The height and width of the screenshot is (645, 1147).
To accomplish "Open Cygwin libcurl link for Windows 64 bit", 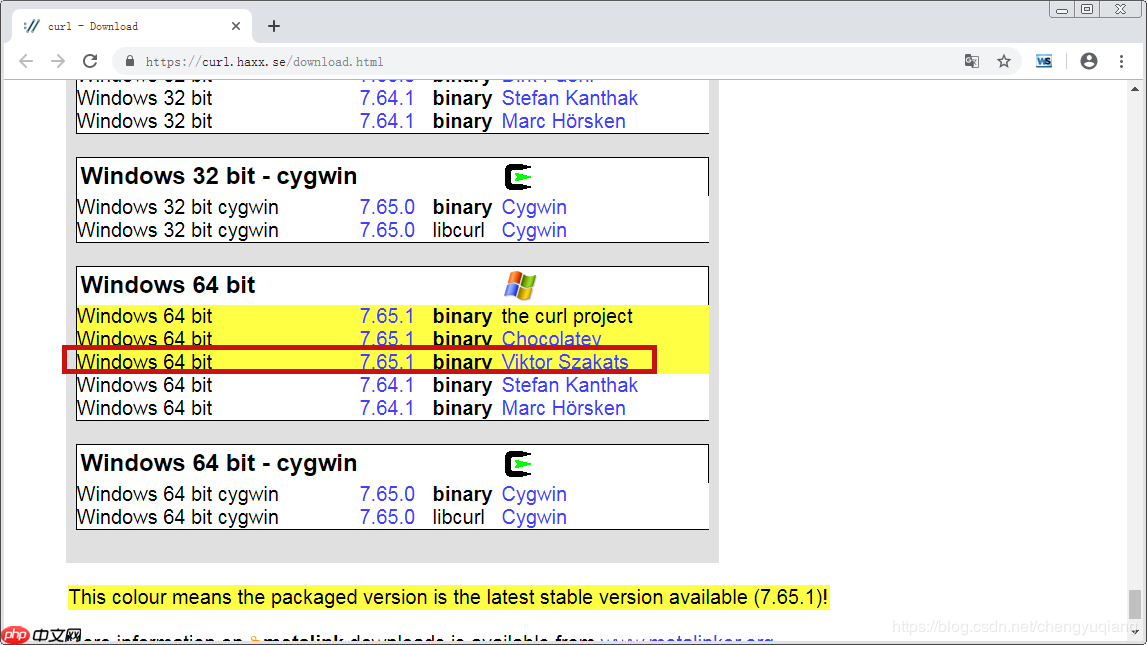I will point(534,517).
